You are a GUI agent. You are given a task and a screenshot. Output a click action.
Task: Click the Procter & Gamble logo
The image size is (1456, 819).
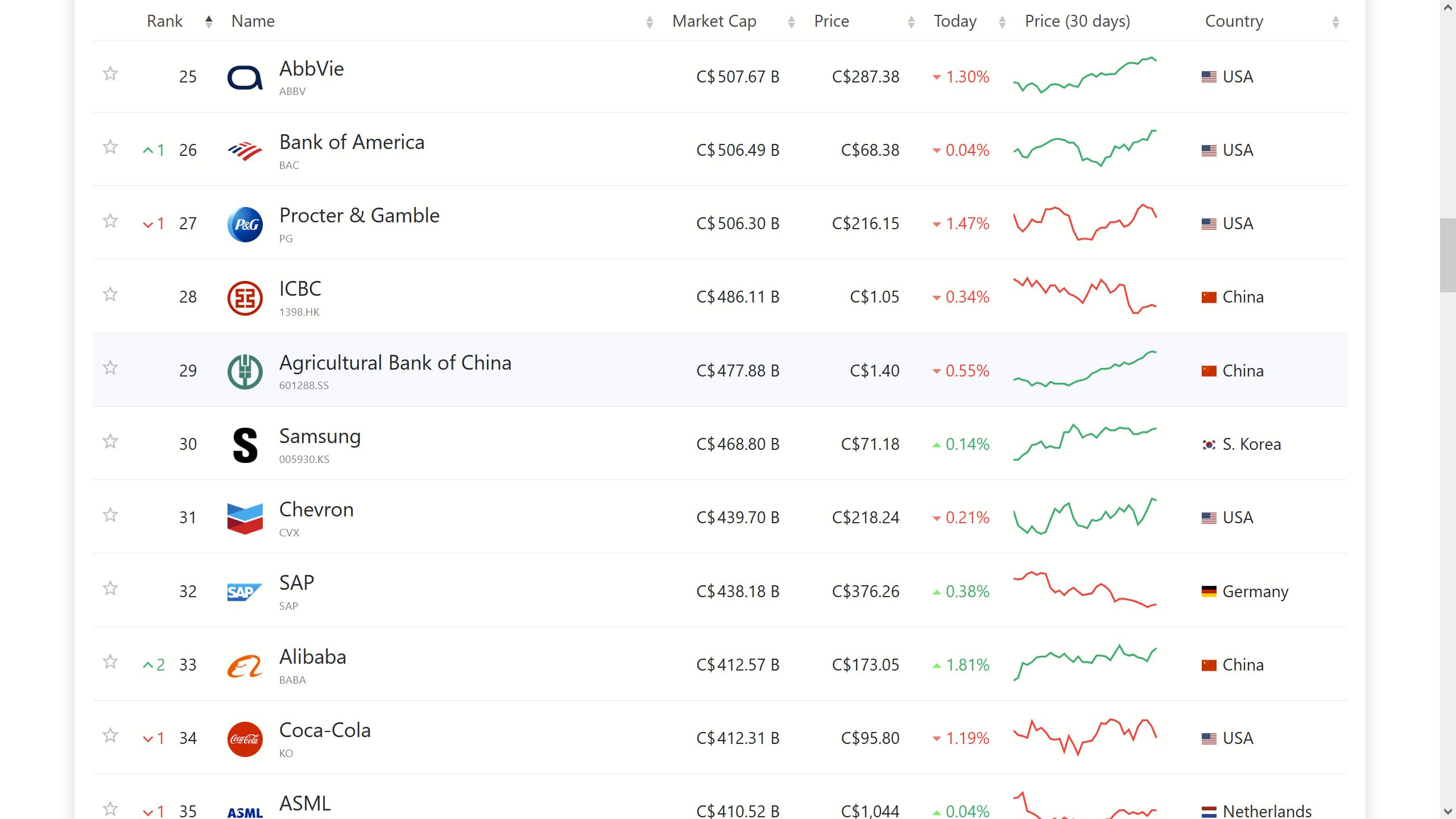245,224
